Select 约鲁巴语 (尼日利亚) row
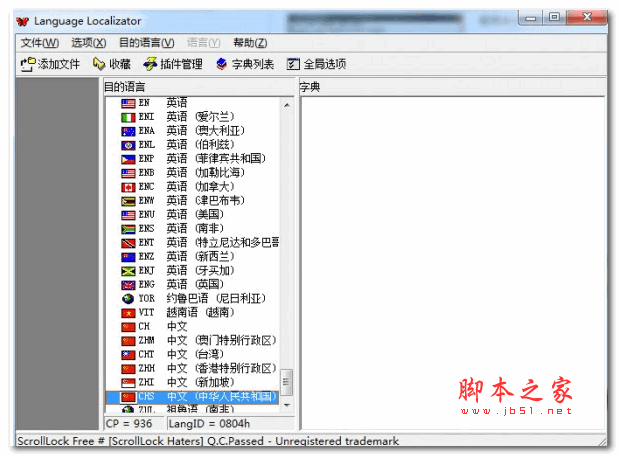Viewport: 619px width, 457px height. [193, 299]
